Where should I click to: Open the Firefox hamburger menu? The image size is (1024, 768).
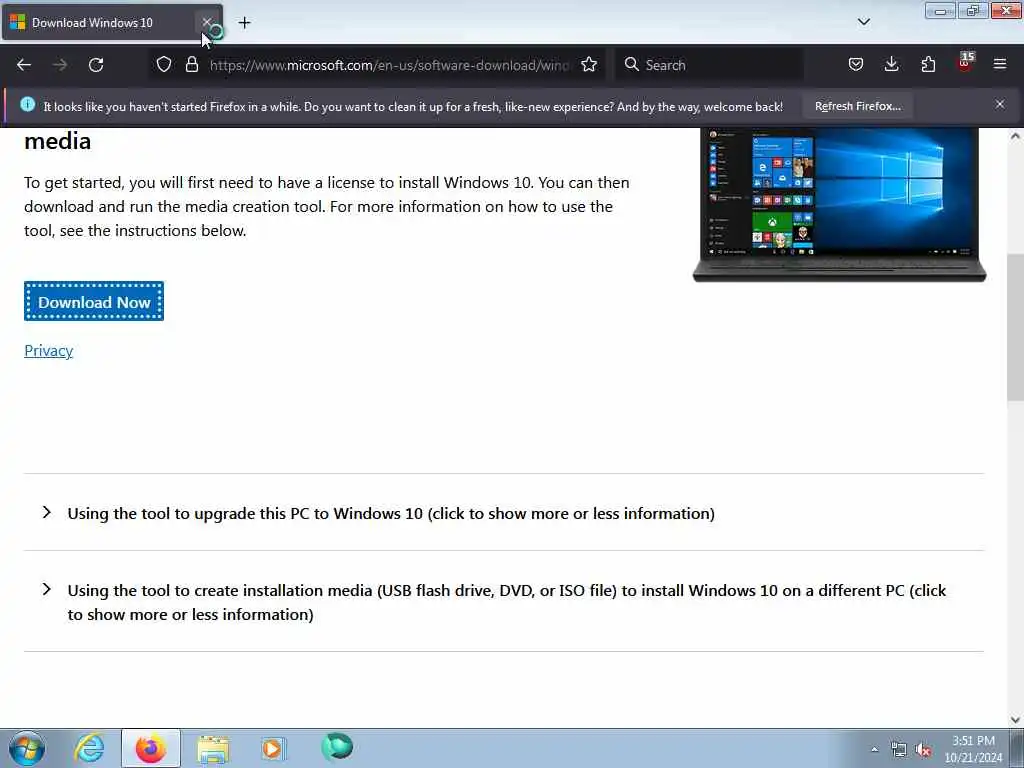click(1000, 65)
